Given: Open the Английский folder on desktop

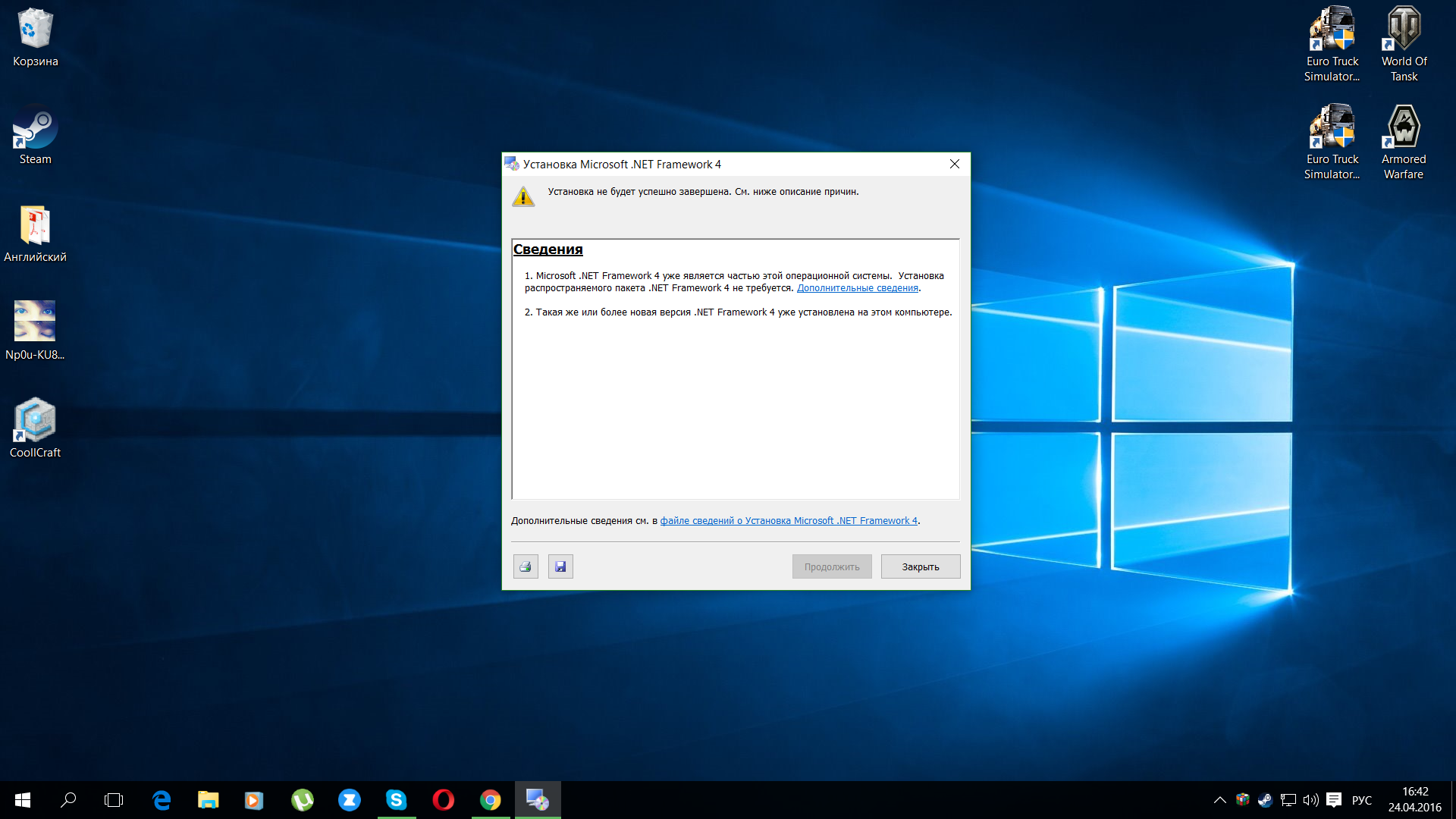Looking at the screenshot, I should pos(35,233).
